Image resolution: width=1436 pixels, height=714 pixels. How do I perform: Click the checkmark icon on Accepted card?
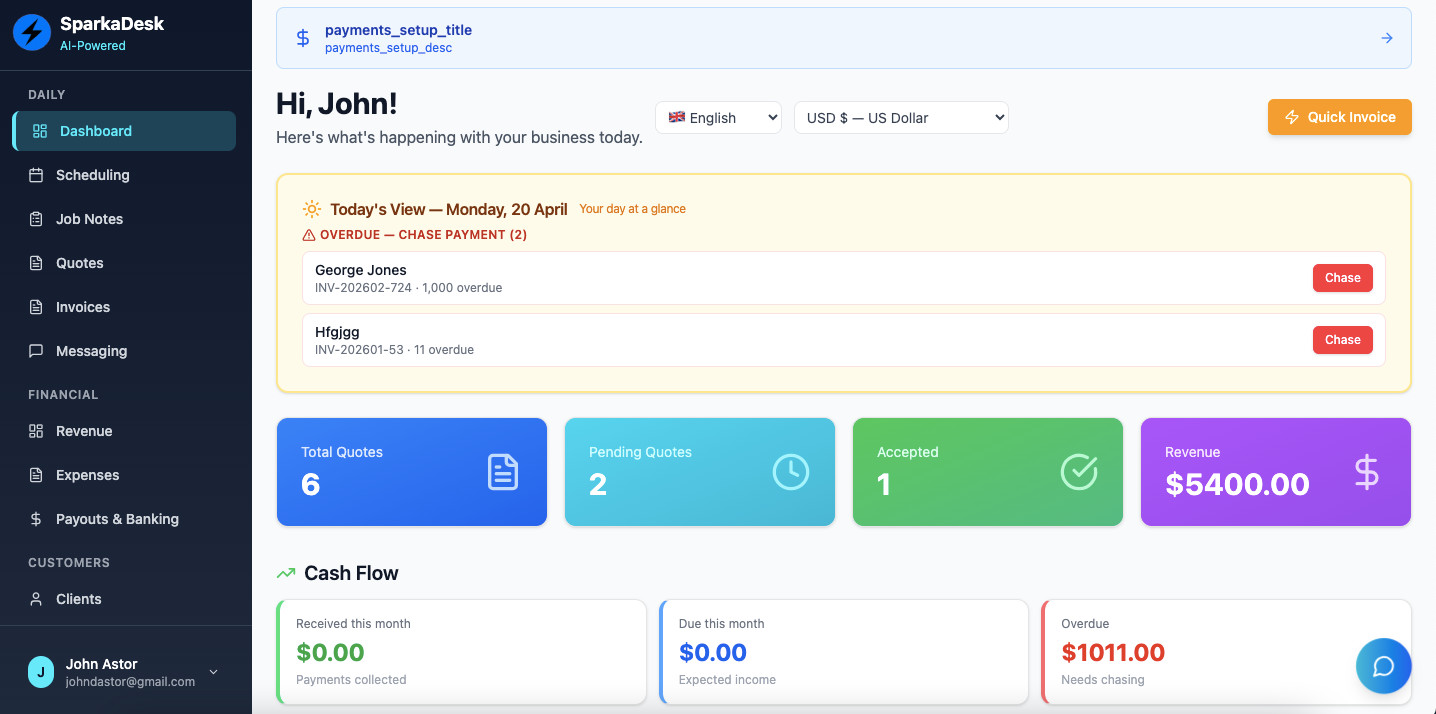click(1079, 472)
